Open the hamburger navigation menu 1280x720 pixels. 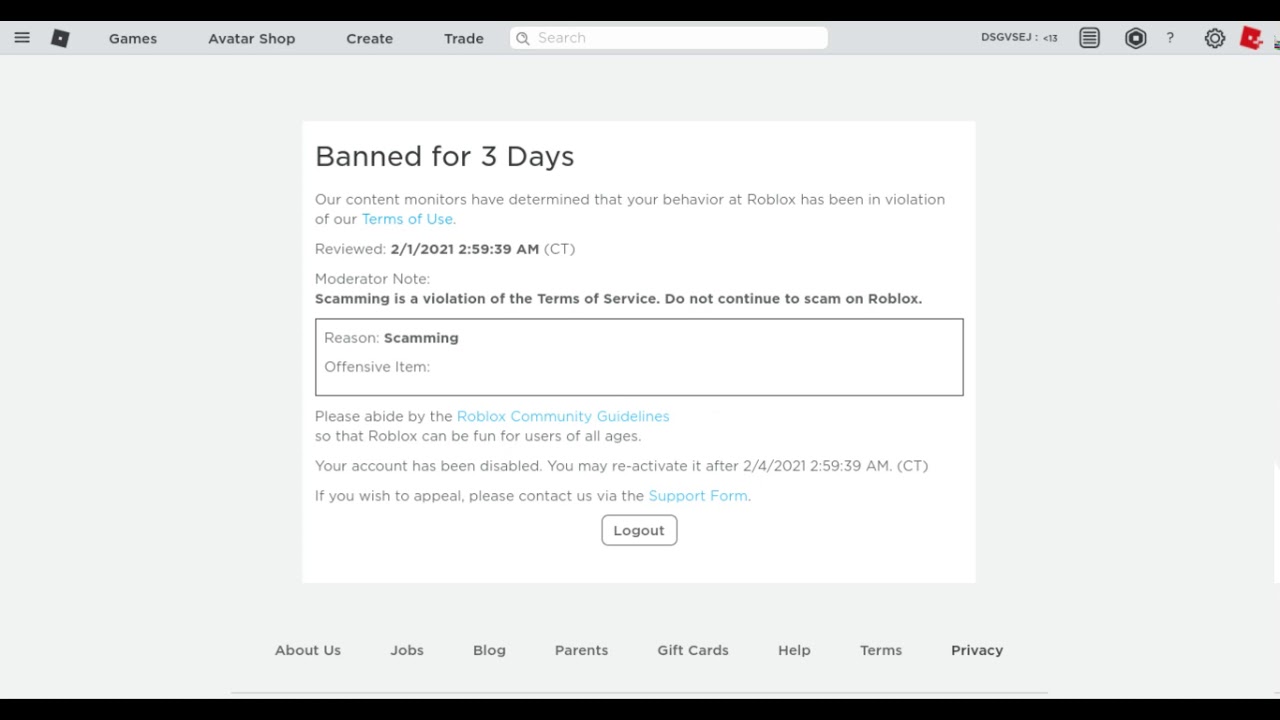tap(22, 38)
